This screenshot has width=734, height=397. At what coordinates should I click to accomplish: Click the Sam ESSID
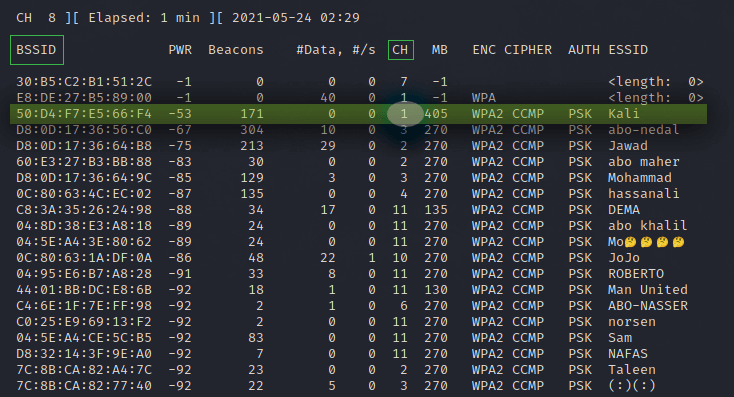[620, 338]
